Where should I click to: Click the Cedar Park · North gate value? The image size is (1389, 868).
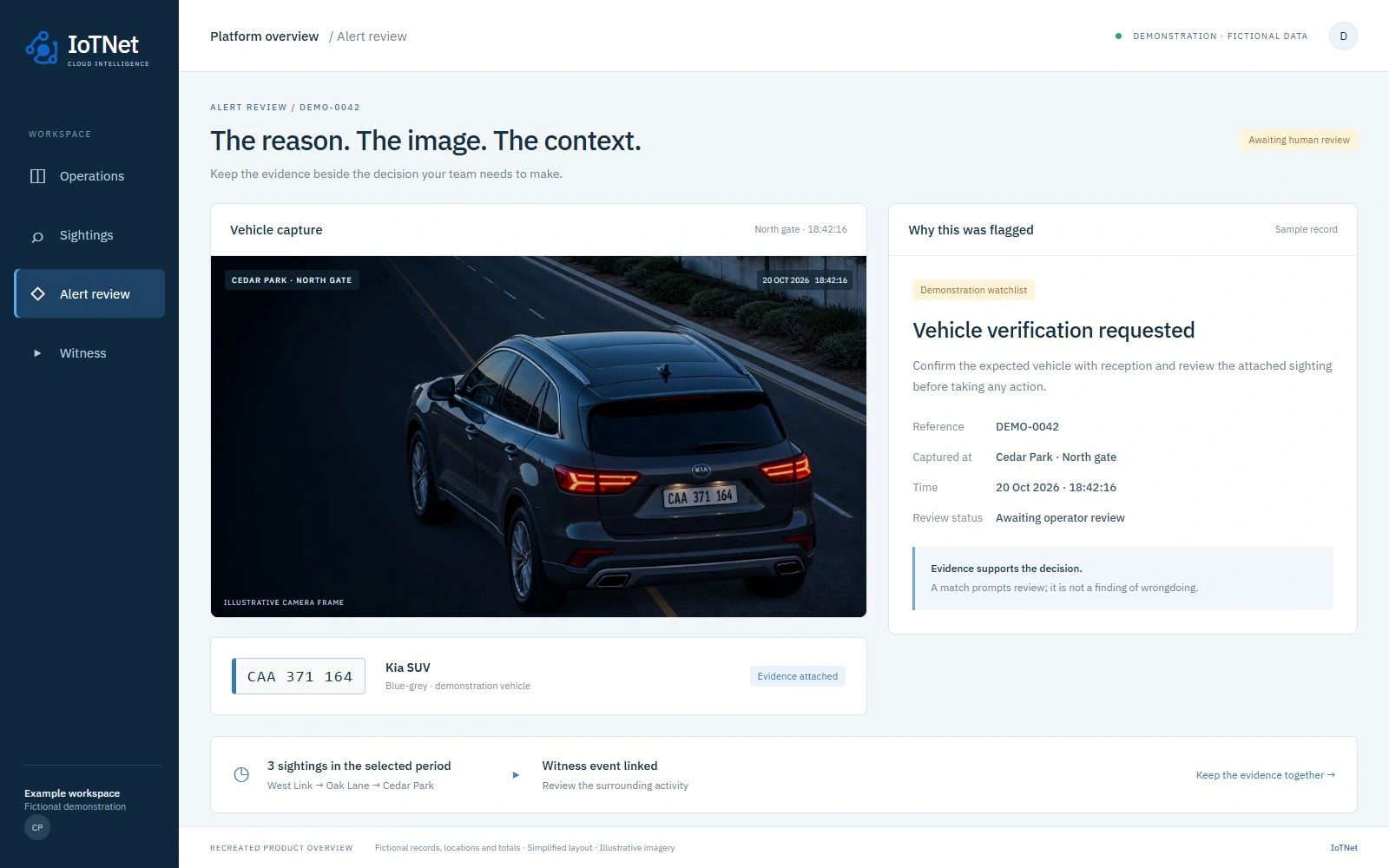(1056, 457)
